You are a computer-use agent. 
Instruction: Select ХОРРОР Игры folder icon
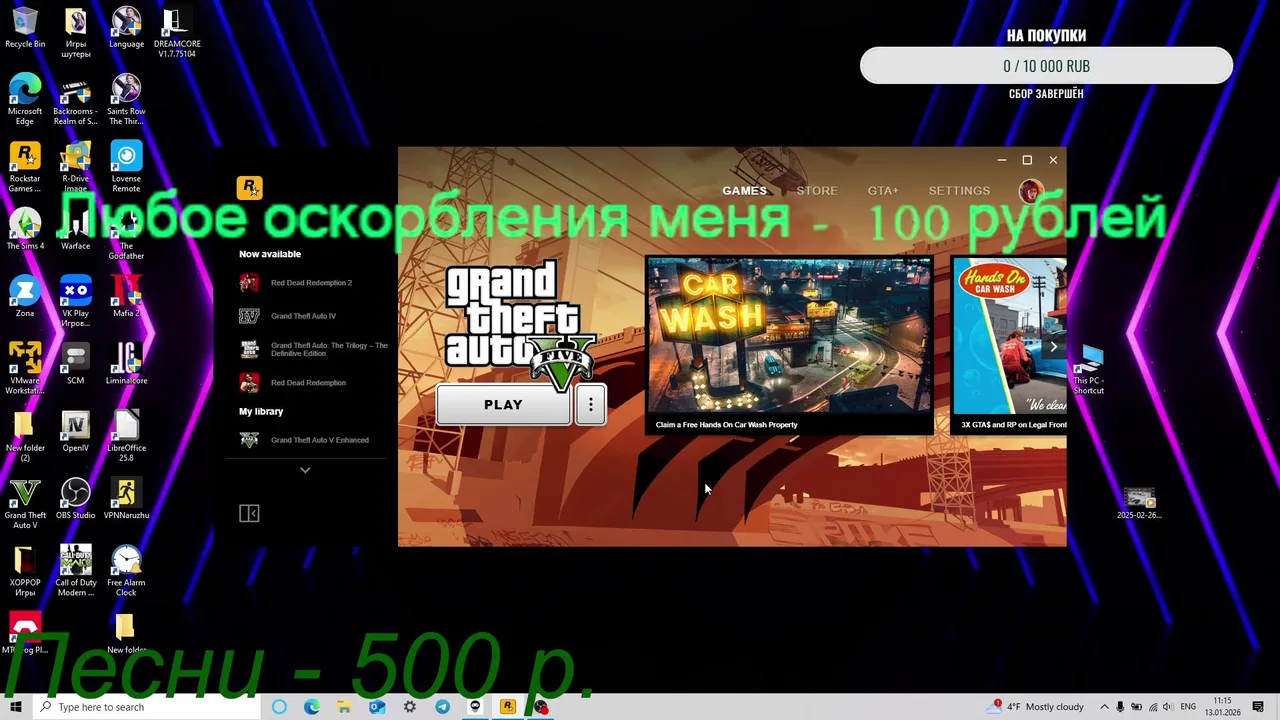tap(25, 570)
